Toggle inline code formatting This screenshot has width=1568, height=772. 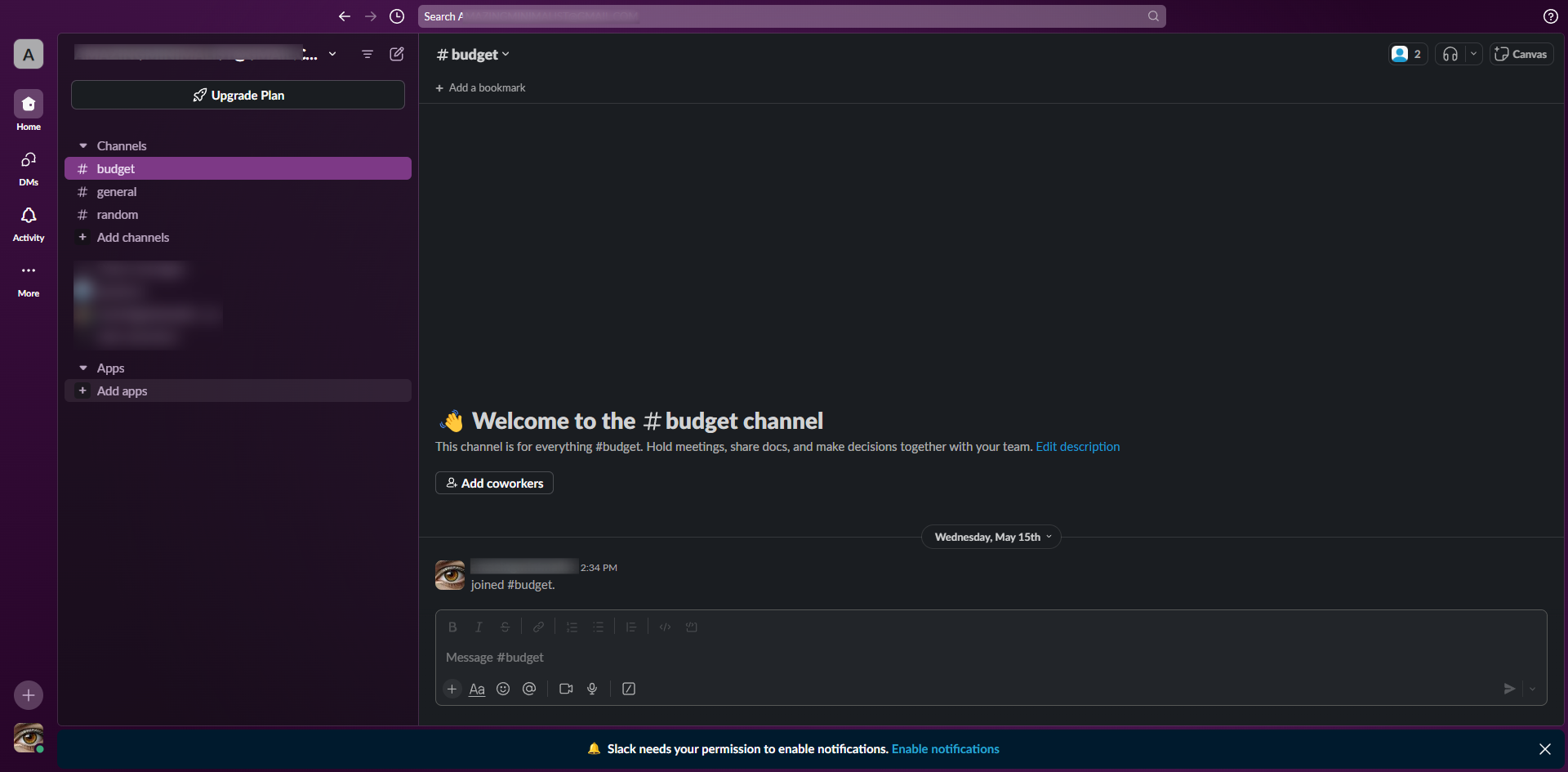pyautogui.click(x=665, y=627)
